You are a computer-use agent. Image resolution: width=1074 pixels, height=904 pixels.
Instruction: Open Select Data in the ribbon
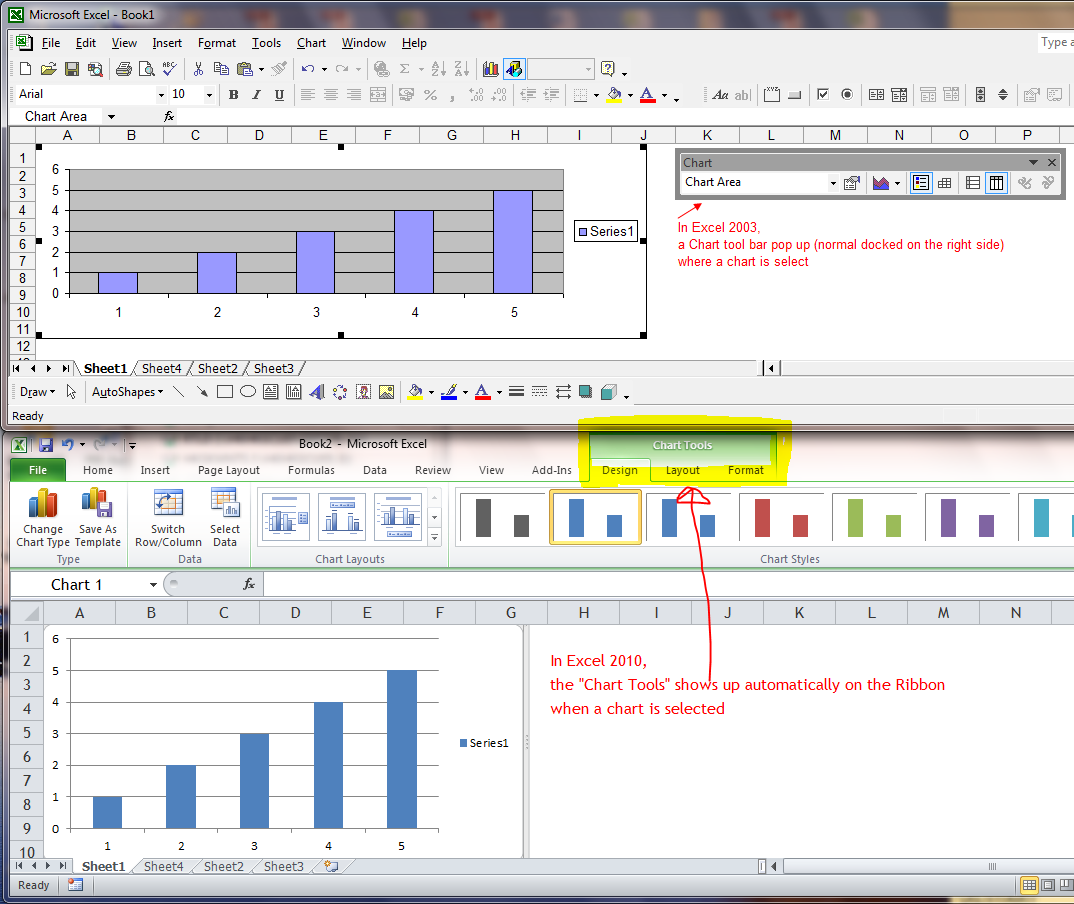point(225,518)
